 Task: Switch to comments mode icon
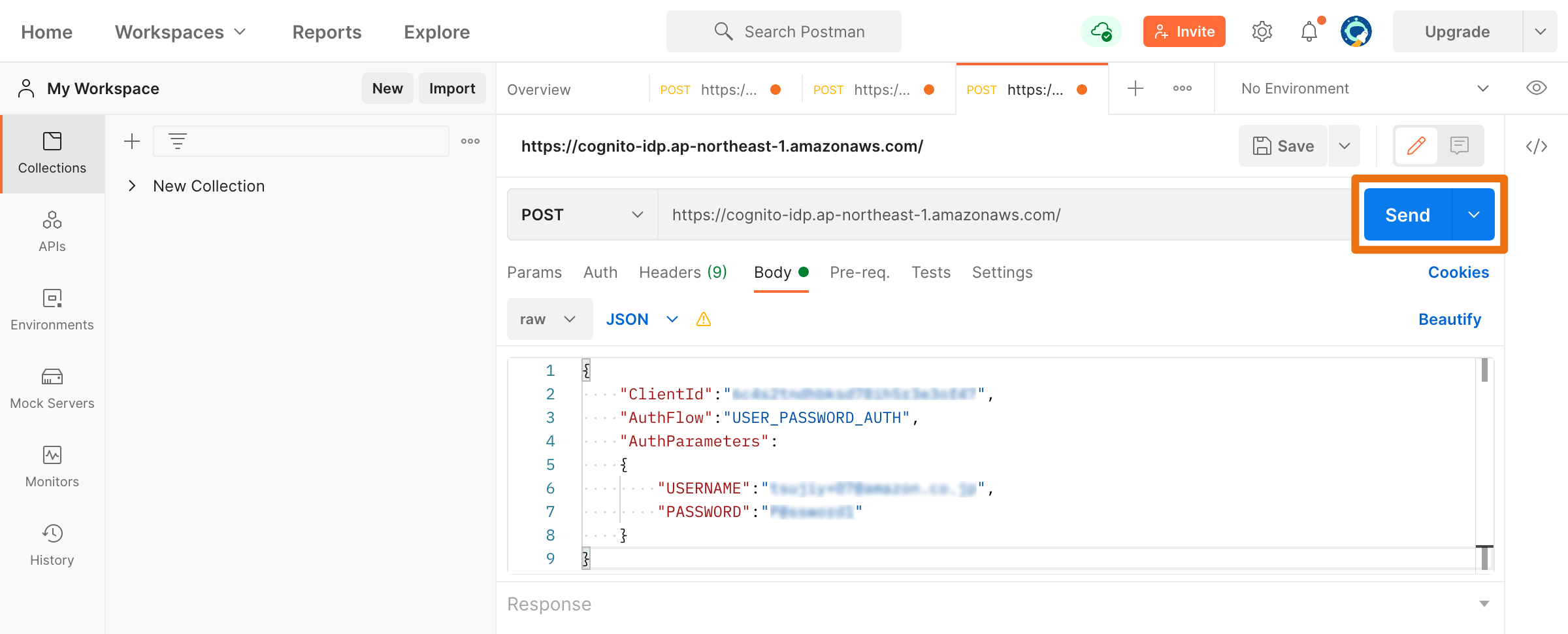pos(1460,146)
